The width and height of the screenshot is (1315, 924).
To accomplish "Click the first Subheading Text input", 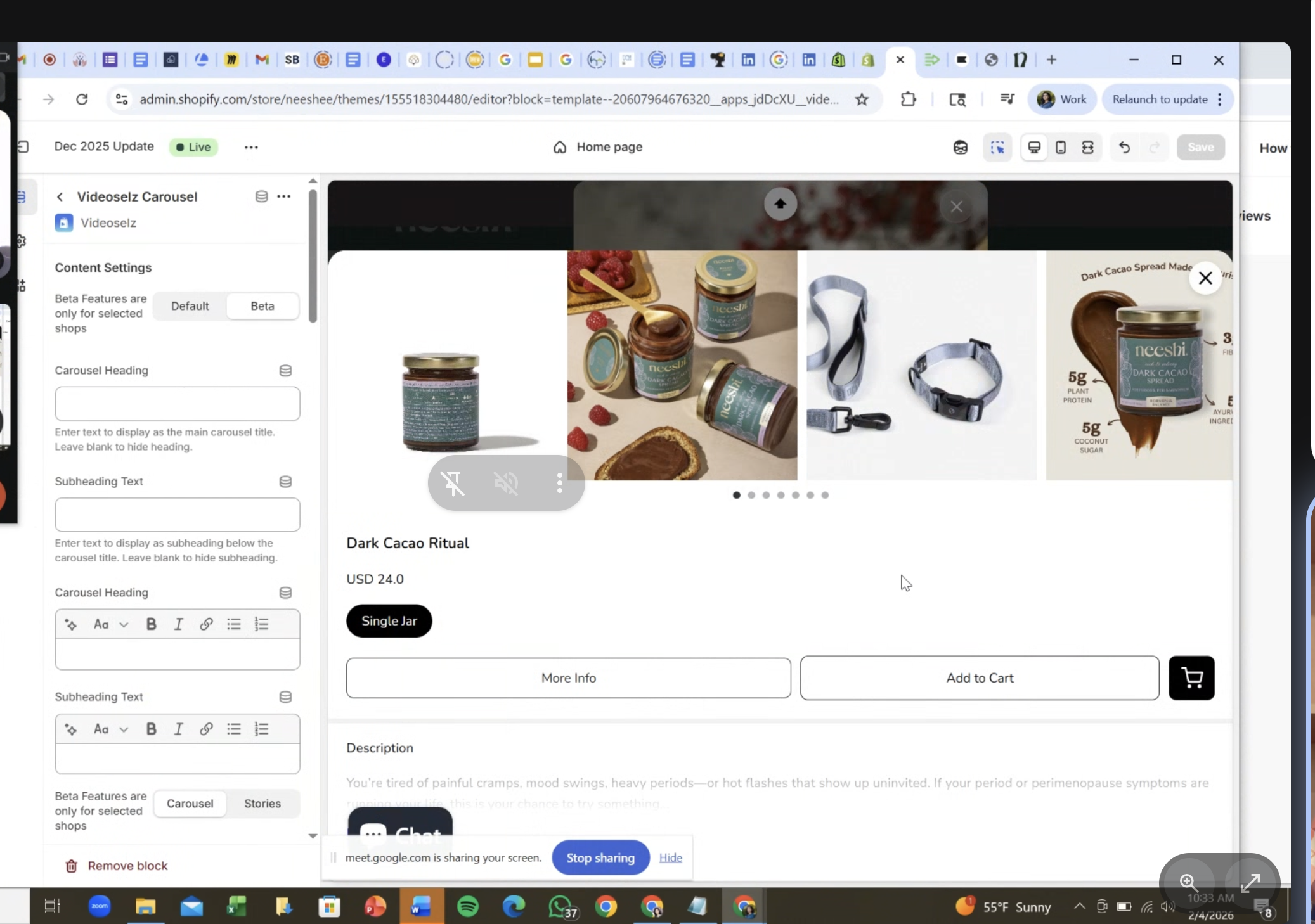I will click(x=178, y=515).
